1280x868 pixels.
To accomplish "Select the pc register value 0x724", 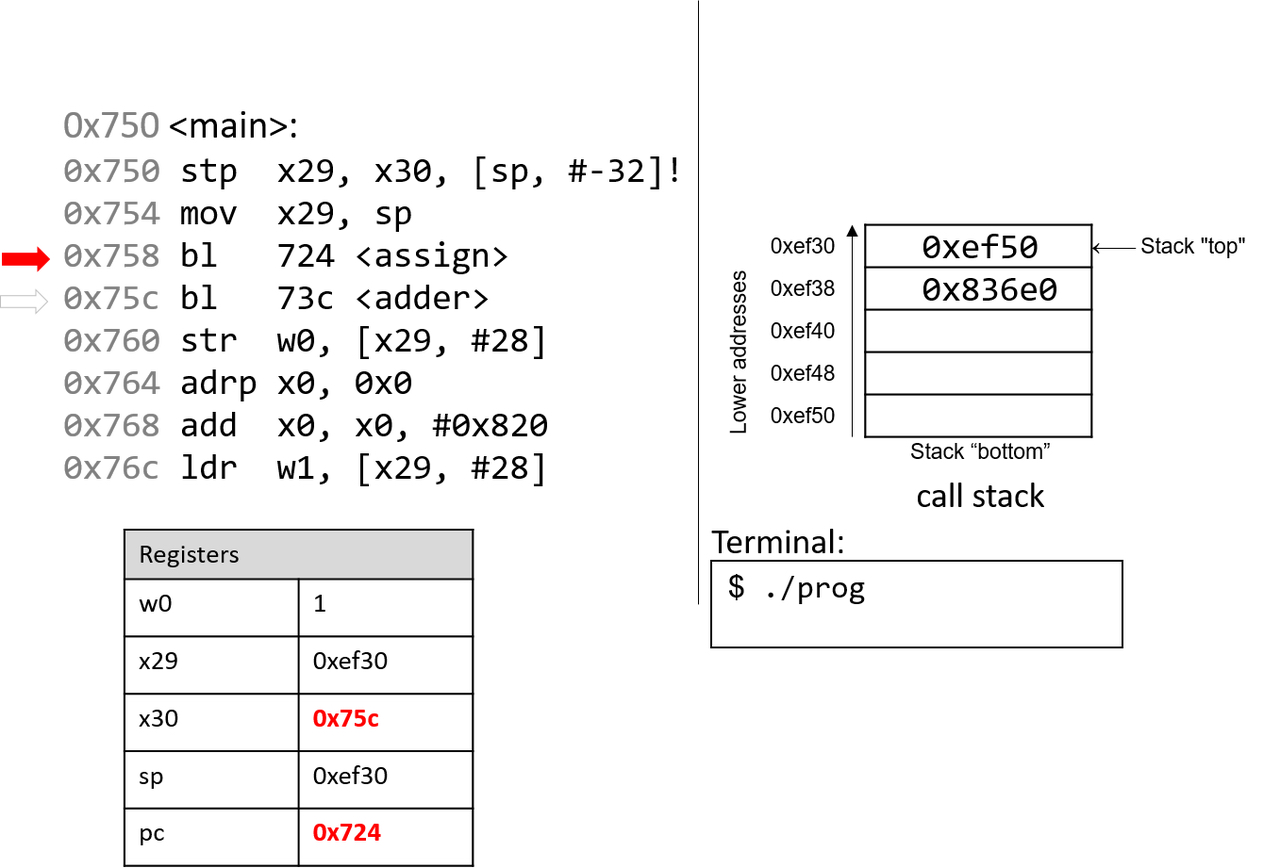I will (346, 832).
